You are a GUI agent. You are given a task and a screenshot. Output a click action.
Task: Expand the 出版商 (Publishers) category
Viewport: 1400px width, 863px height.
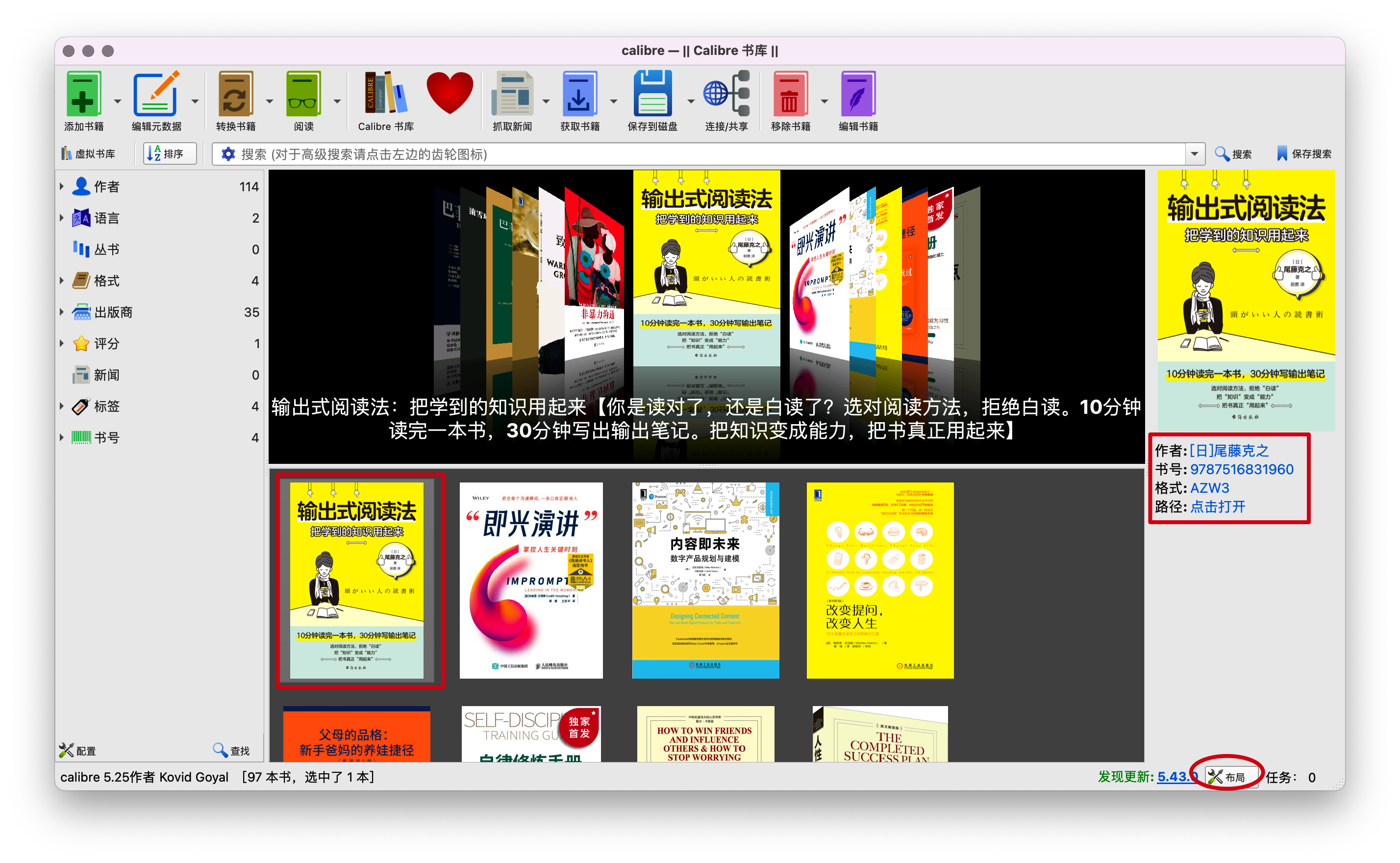tap(62, 312)
